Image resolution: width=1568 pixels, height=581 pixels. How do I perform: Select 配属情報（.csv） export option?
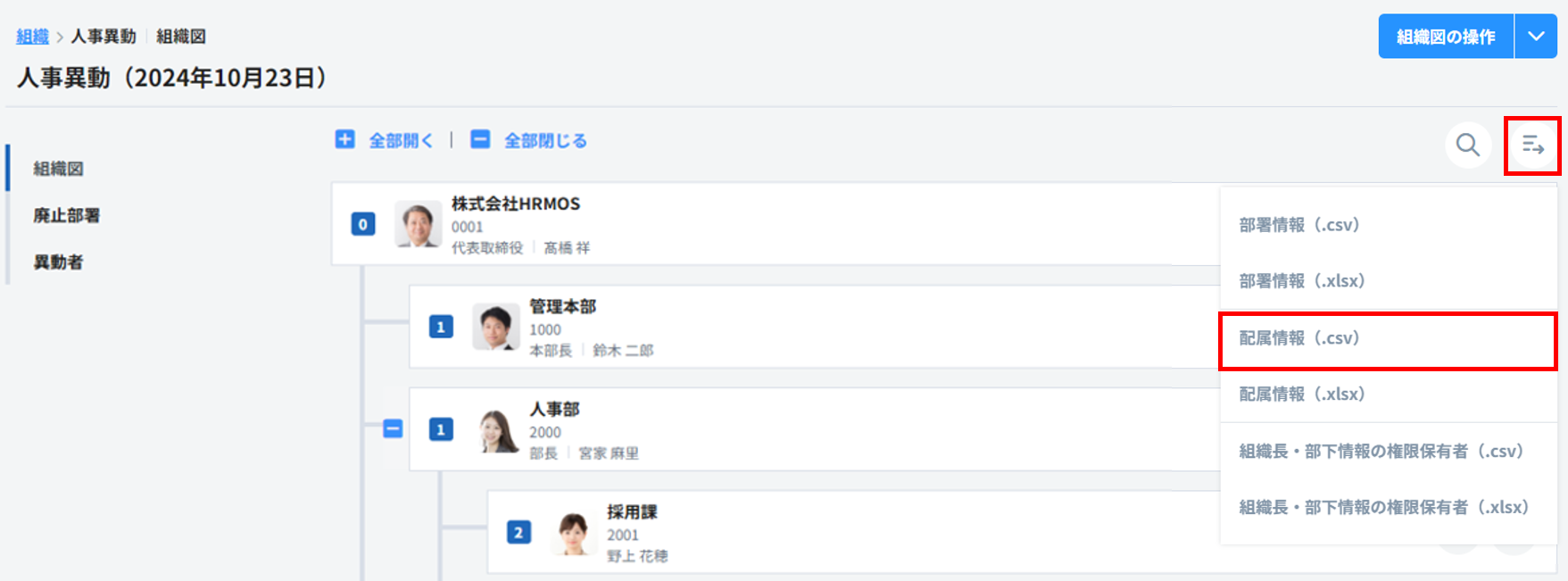pyautogui.click(x=1298, y=338)
